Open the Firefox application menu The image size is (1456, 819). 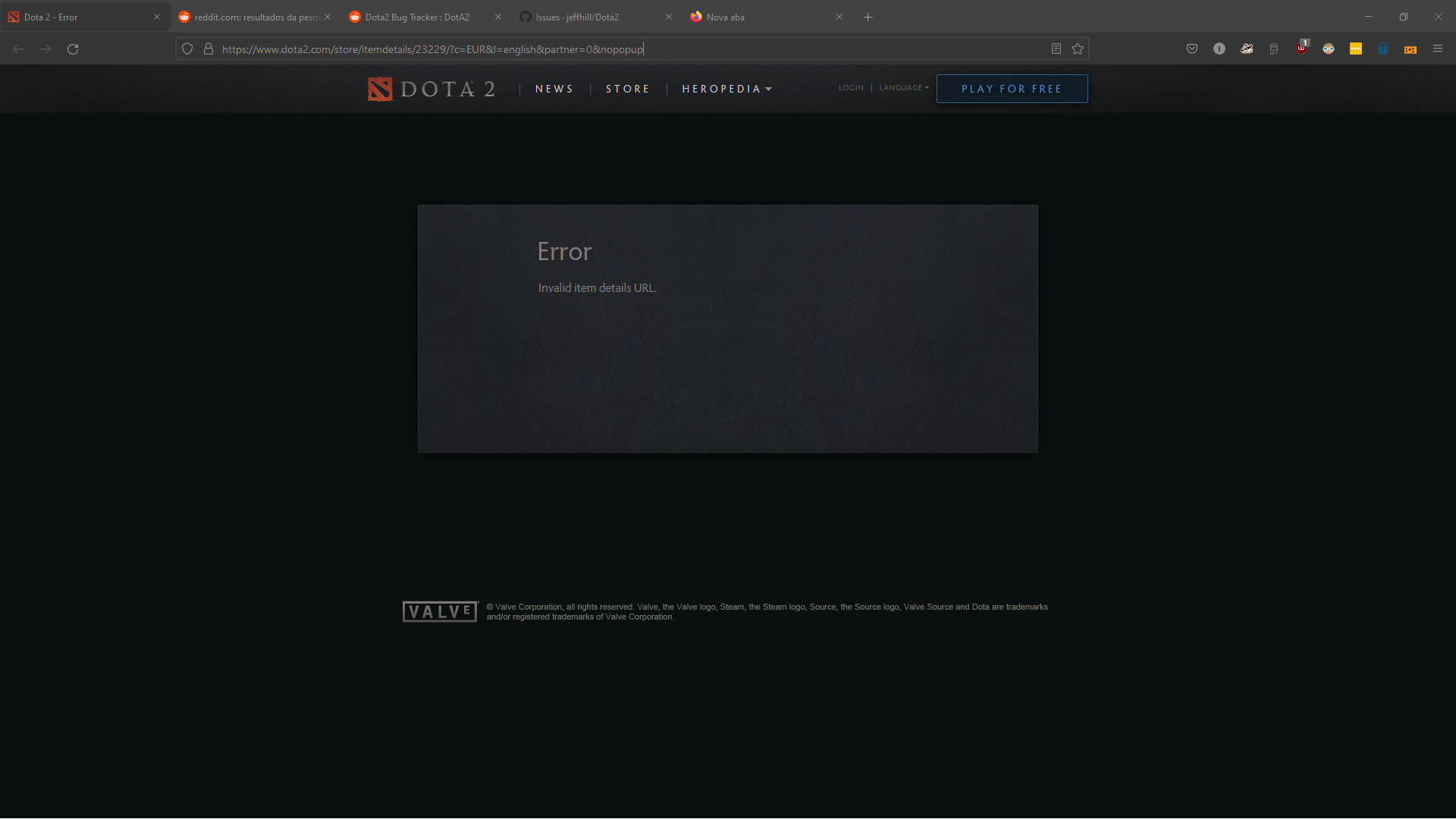point(1438,49)
